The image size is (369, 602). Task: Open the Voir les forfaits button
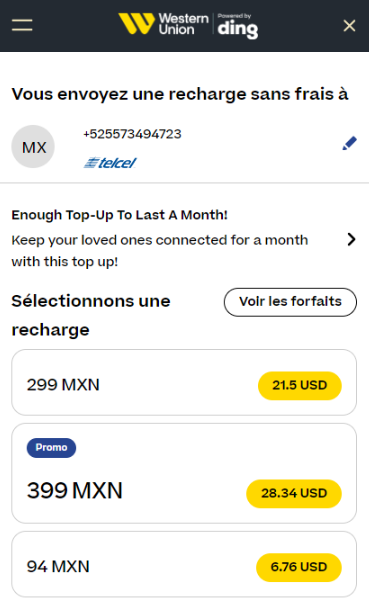[290, 302]
